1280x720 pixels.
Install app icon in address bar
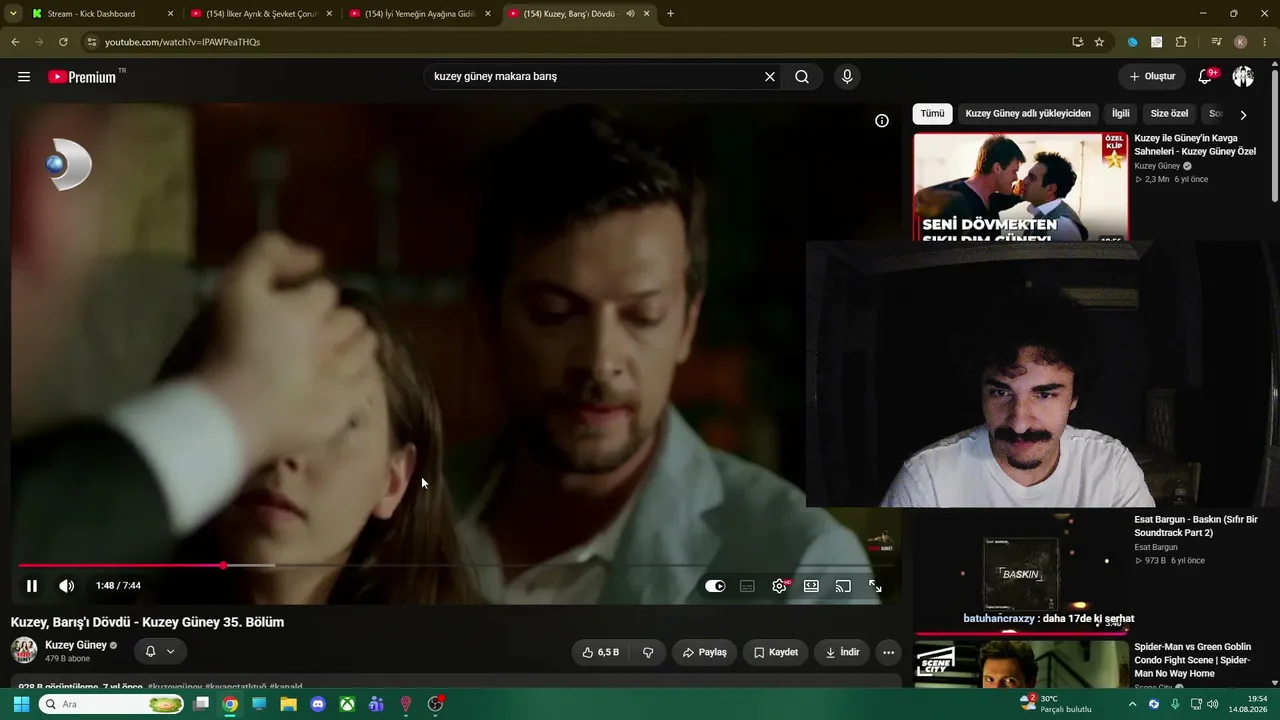(1077, 42)
